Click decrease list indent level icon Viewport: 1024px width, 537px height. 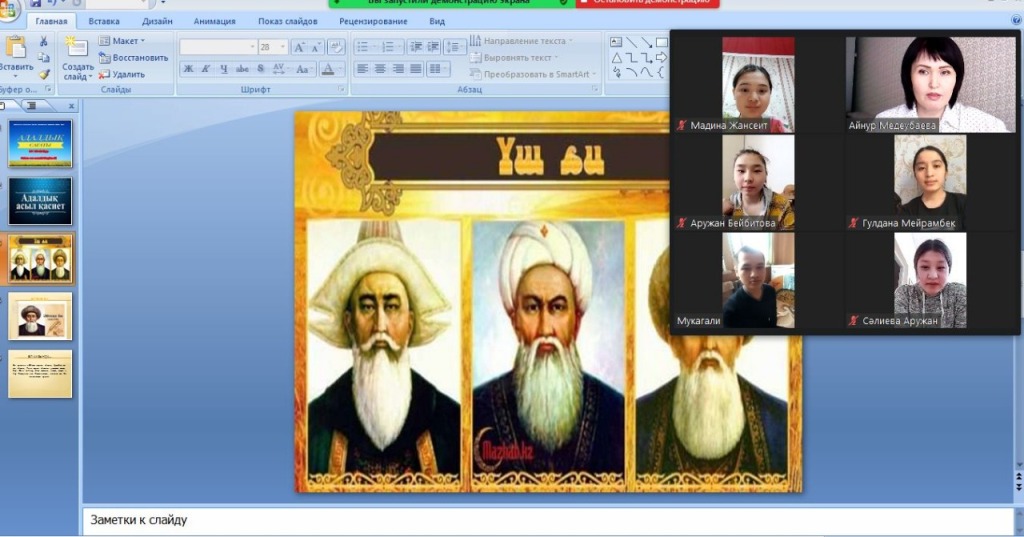point(415,47)
